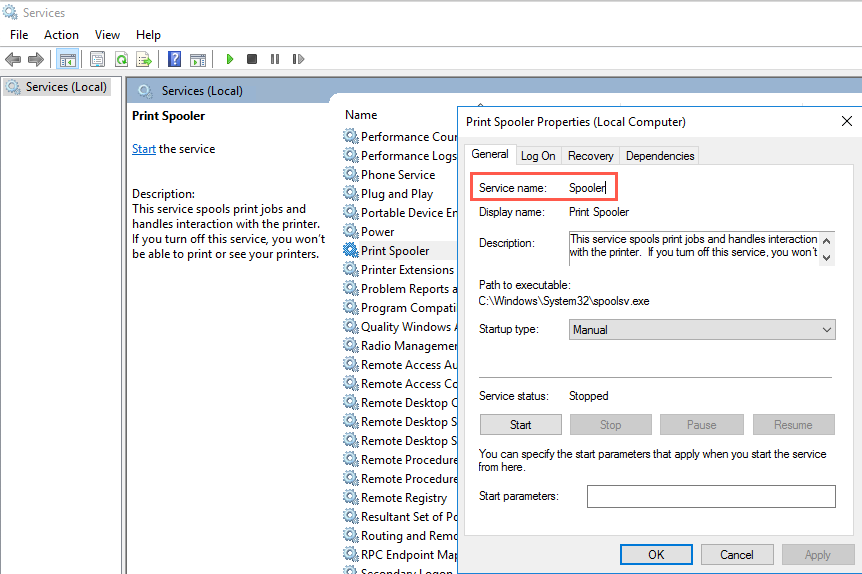Select the Portable Device Enumerator row

click(399, 212)
